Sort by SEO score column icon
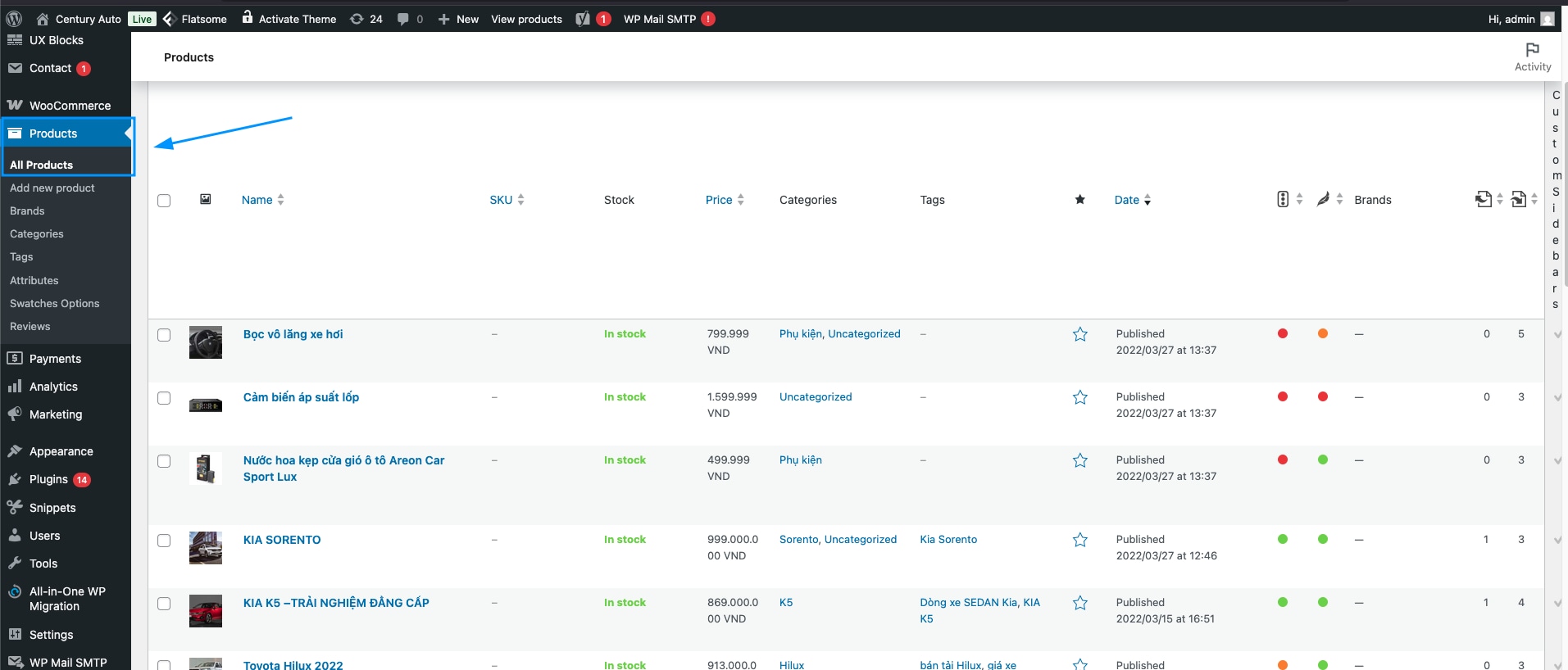Screen dimensions: 1568x670 point(1283,199)
